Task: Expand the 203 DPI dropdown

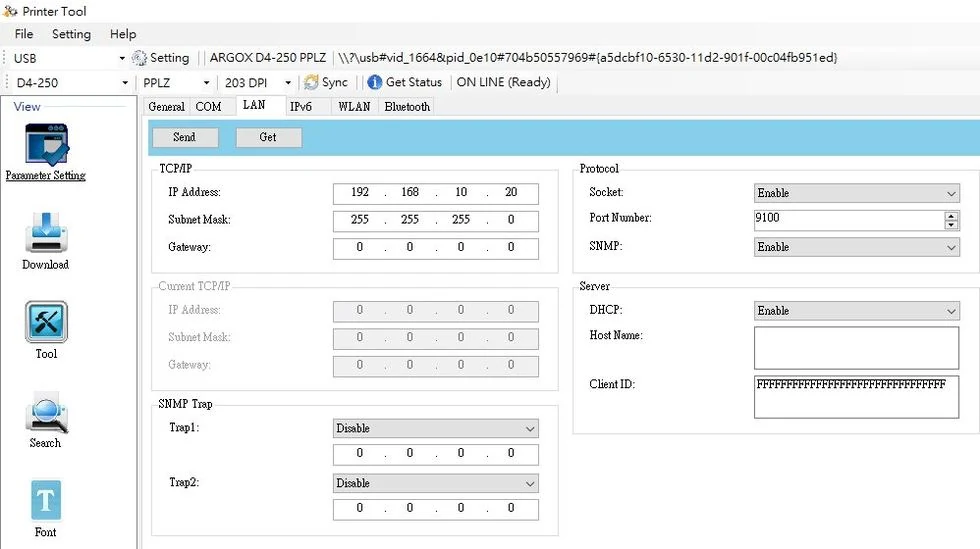Action: (x=288, y=83)
